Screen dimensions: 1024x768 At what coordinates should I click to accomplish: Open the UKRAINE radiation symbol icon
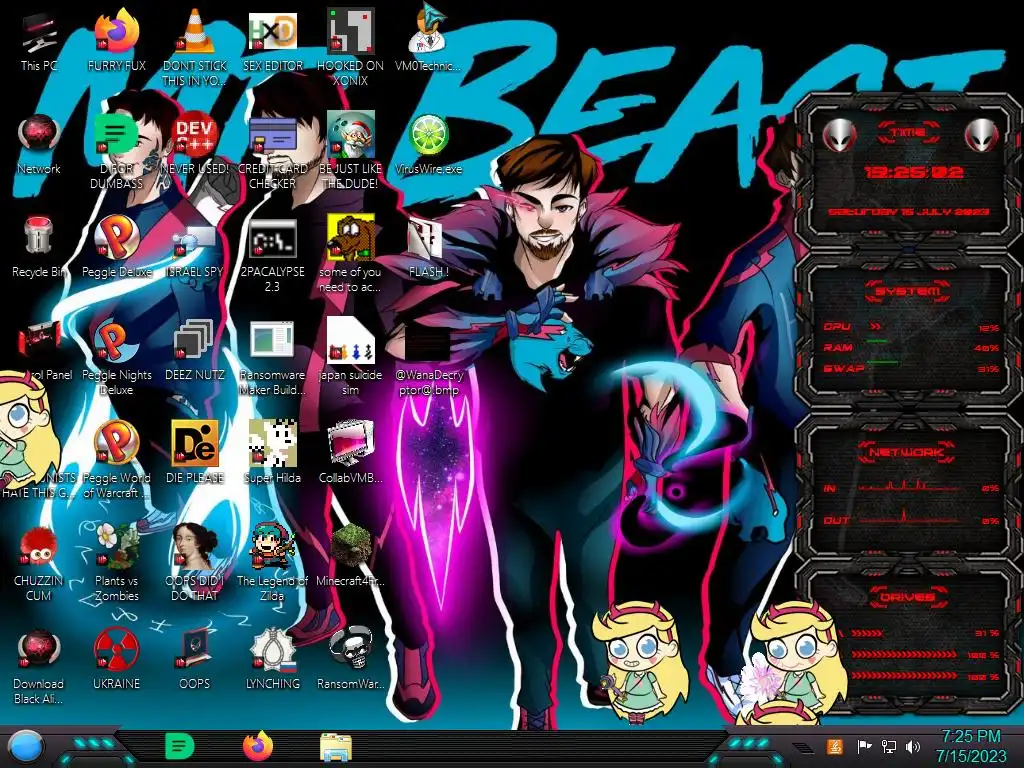click(x=117, y=660)
